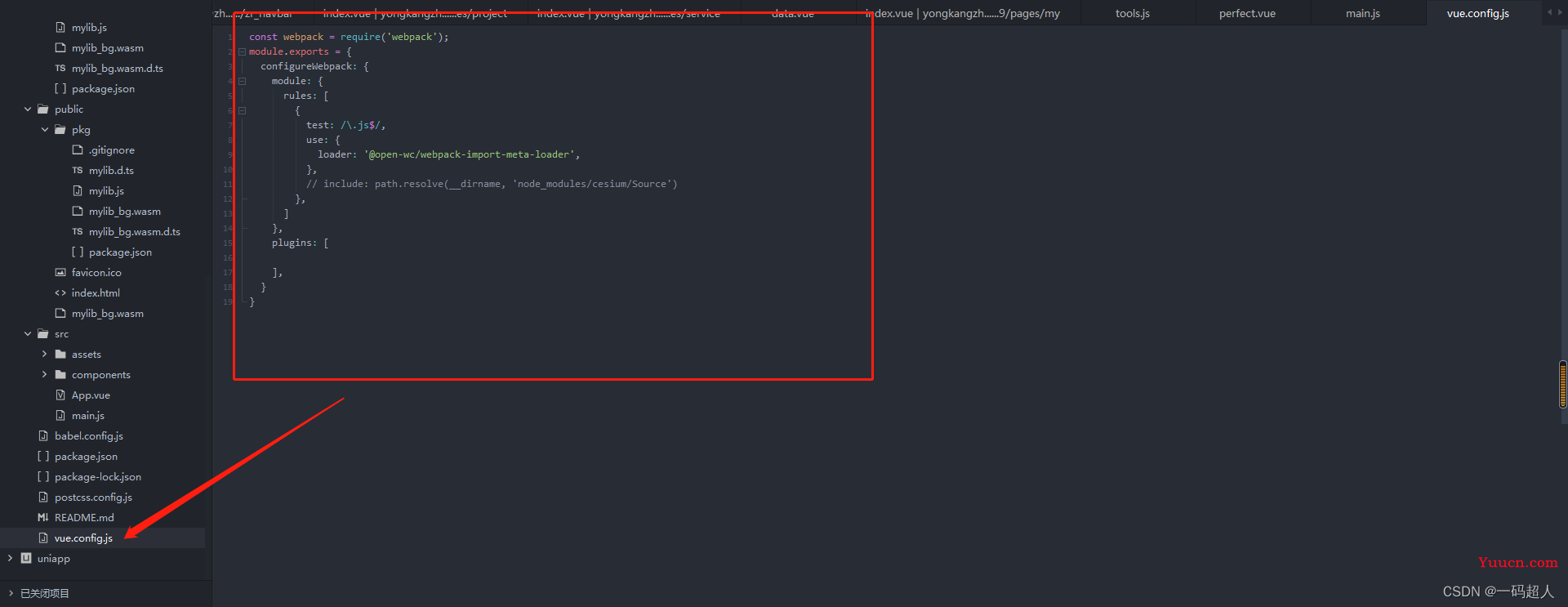Click the code line "const webpack = require('webpack');"
Screen dimensions: 1568x607
click(349, 38)
